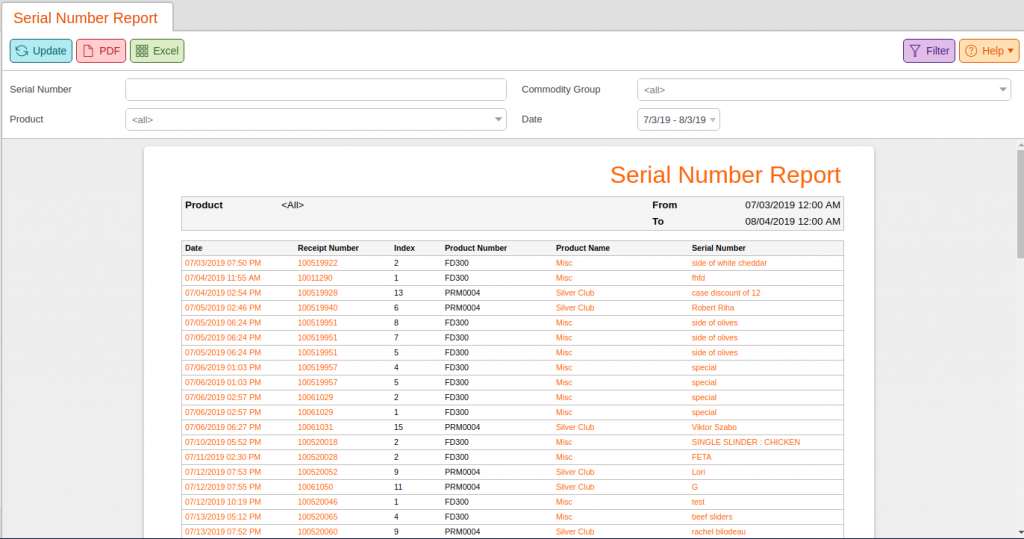Open receipt number 10061031
This screenshot has width=1024, height=539.
coord(315,427)
